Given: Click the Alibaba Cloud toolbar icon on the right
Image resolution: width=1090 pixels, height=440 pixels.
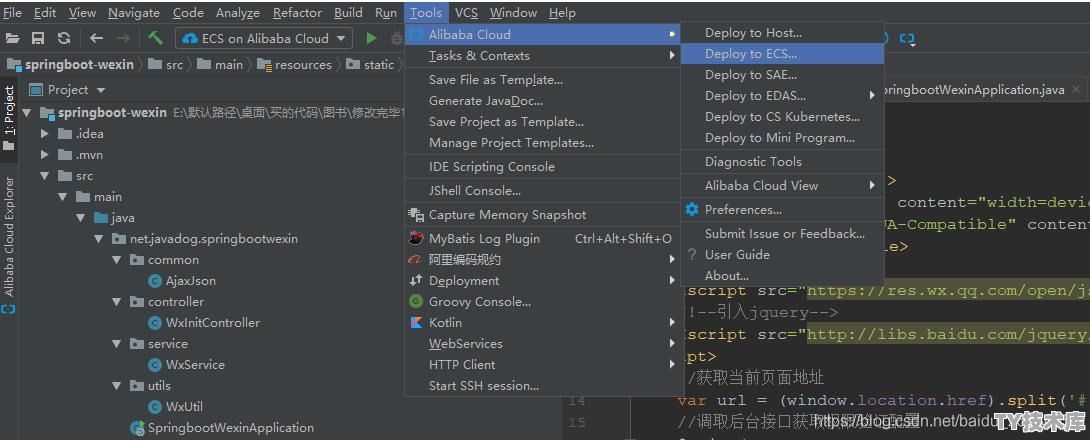Looking at the screenshot, I should pos(906,39).
